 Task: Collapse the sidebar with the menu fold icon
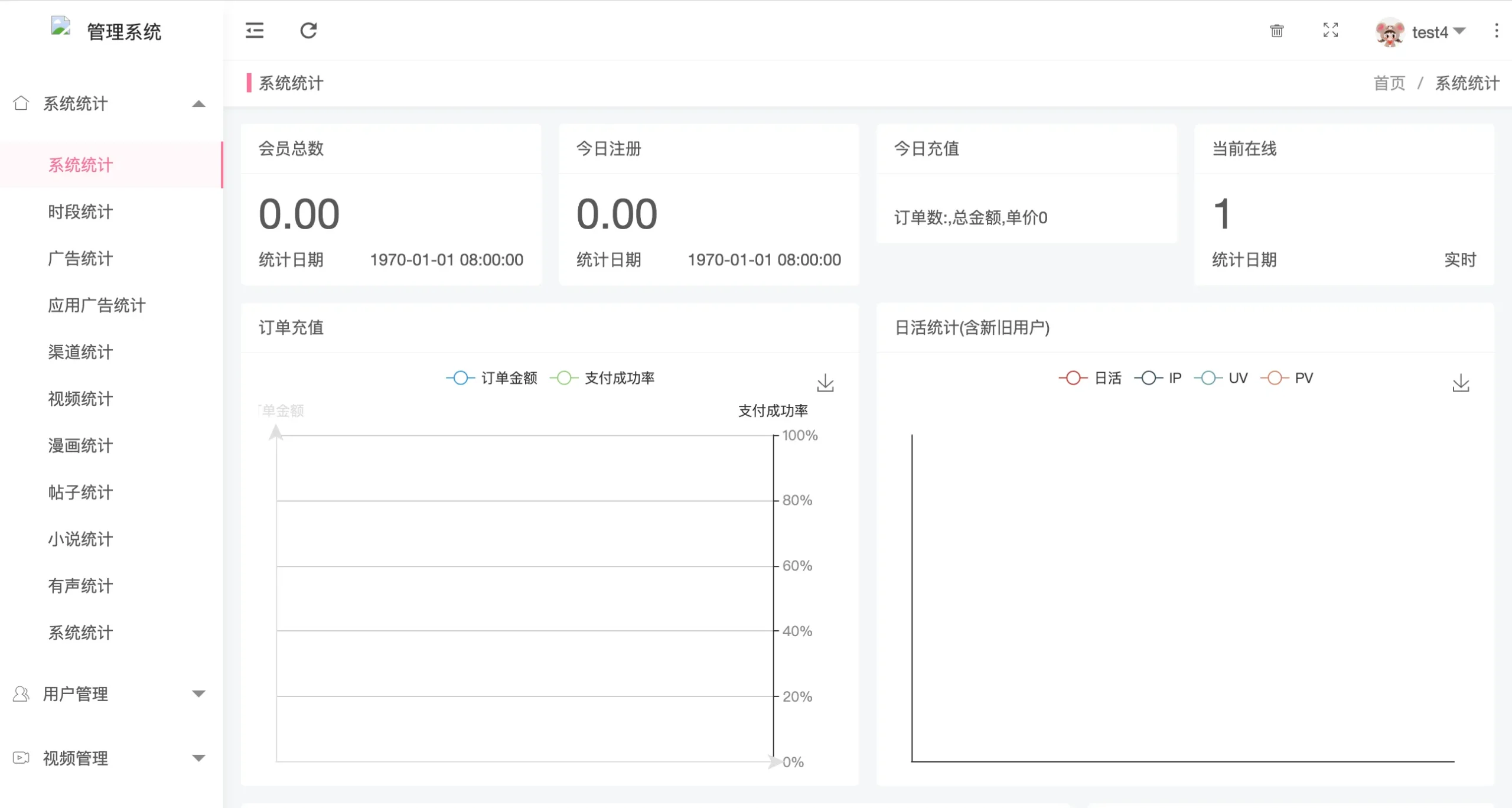click(255, 30)
